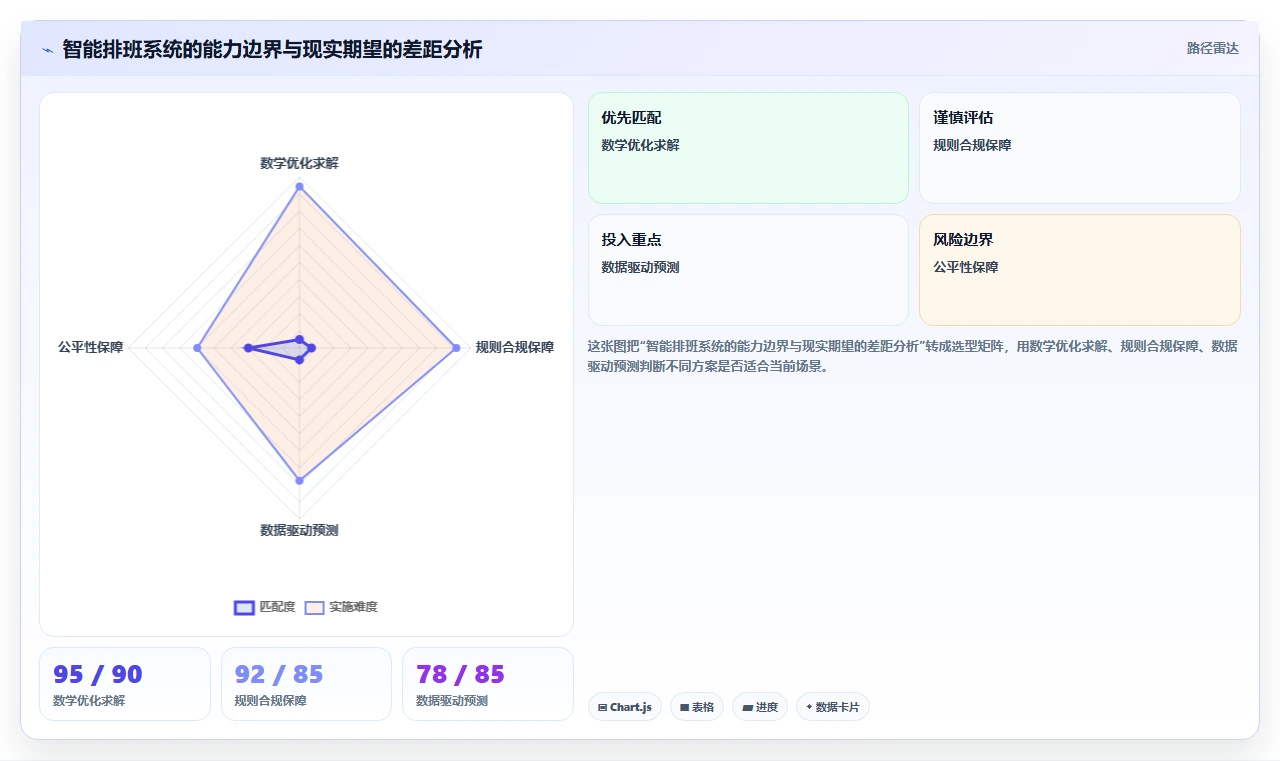Open the 风险边界 yellow card
The image size is (1280, 761).
click(1080, 270)
